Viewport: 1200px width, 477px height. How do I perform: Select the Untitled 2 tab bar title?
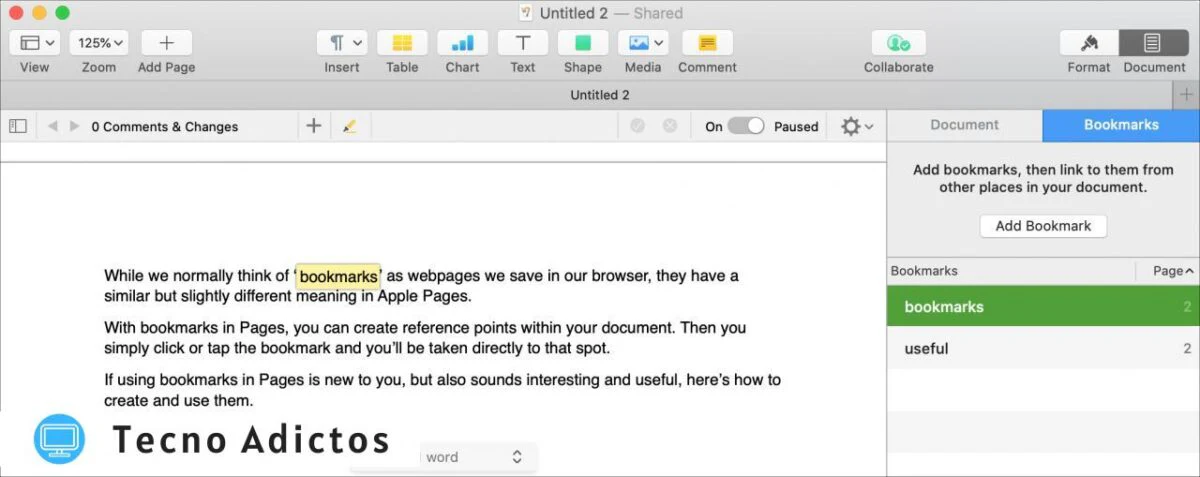pos(600,95)
